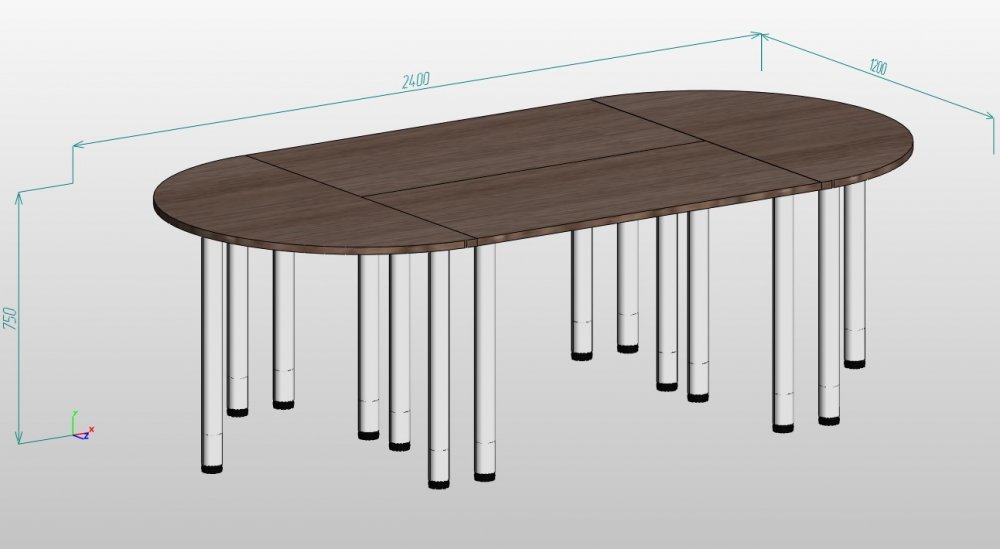Select the seam beside the left rounded panel
The width and height of the screenshot is (1000, 549).
(x=360, y=199)
